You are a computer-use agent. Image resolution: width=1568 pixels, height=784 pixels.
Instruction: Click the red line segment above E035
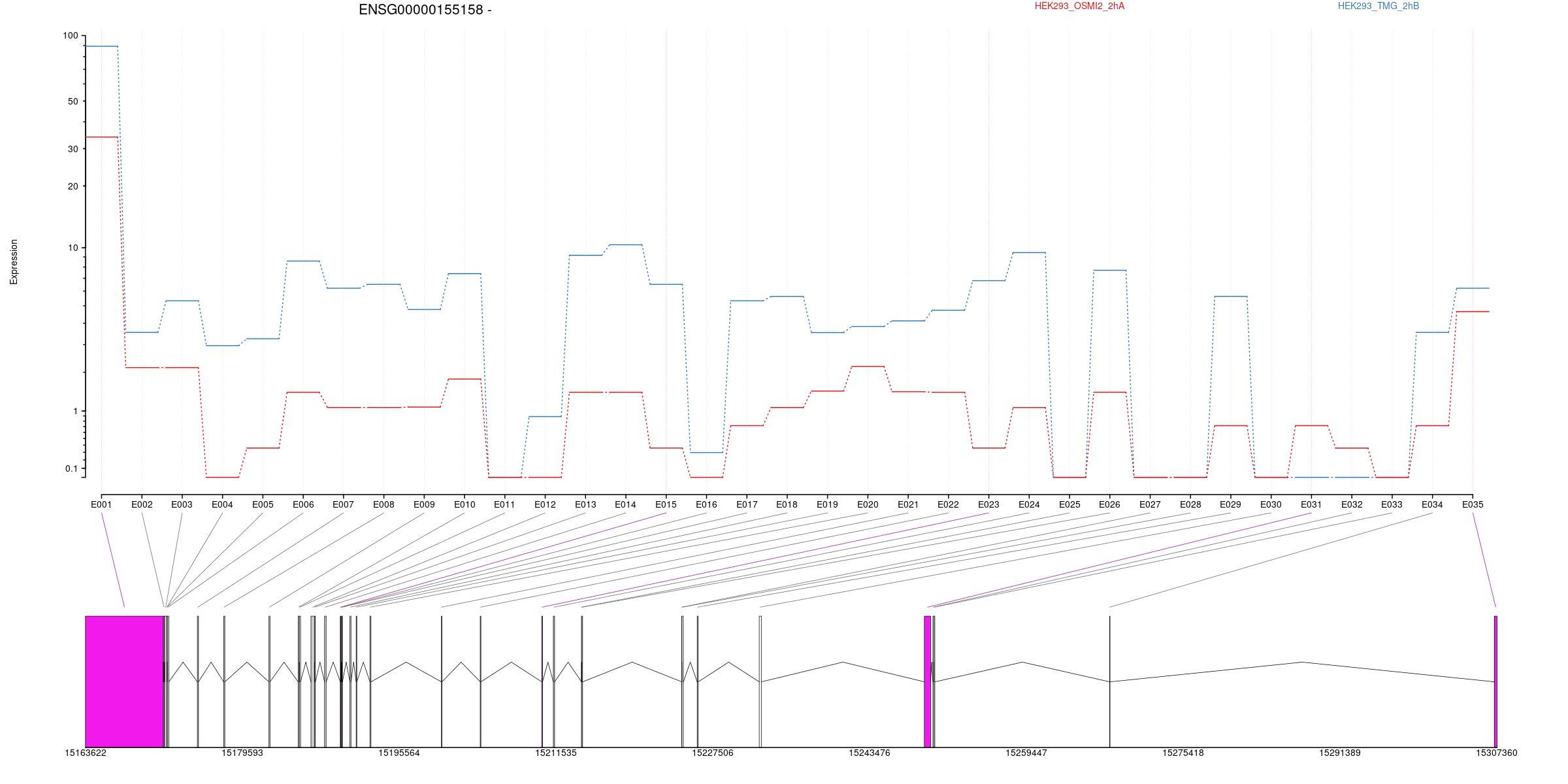pos(1473,312)
